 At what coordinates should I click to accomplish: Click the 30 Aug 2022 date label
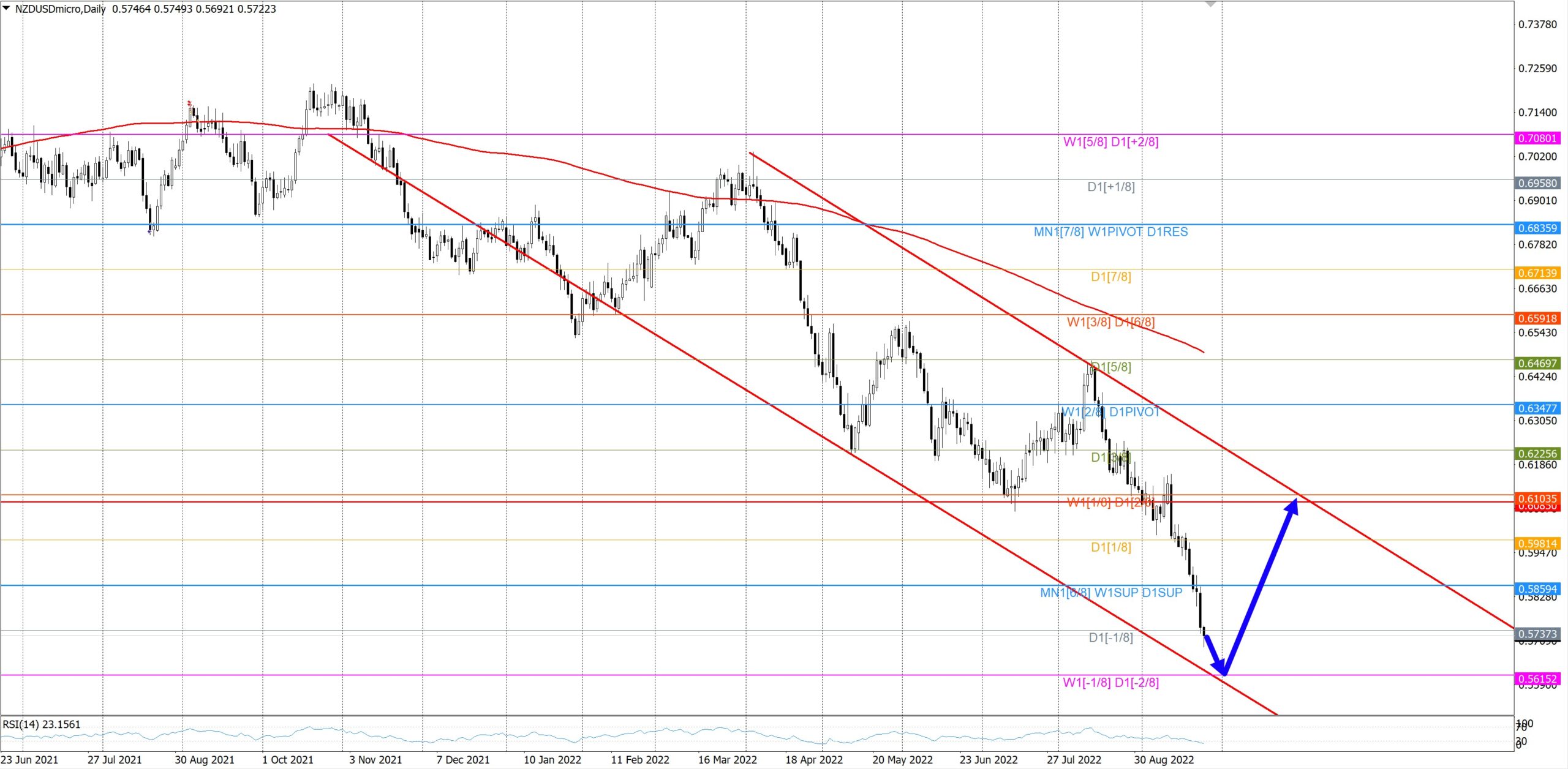pos(1164,760)
